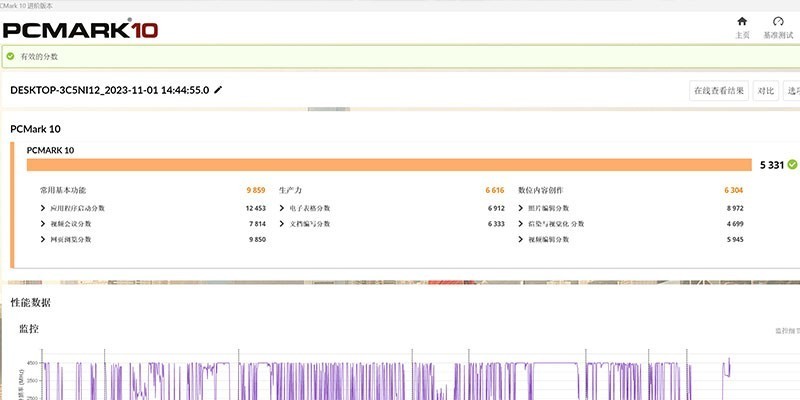Expand 视频会议分数 row
Viewport: 800px width, 400px height.
(43, 223)
